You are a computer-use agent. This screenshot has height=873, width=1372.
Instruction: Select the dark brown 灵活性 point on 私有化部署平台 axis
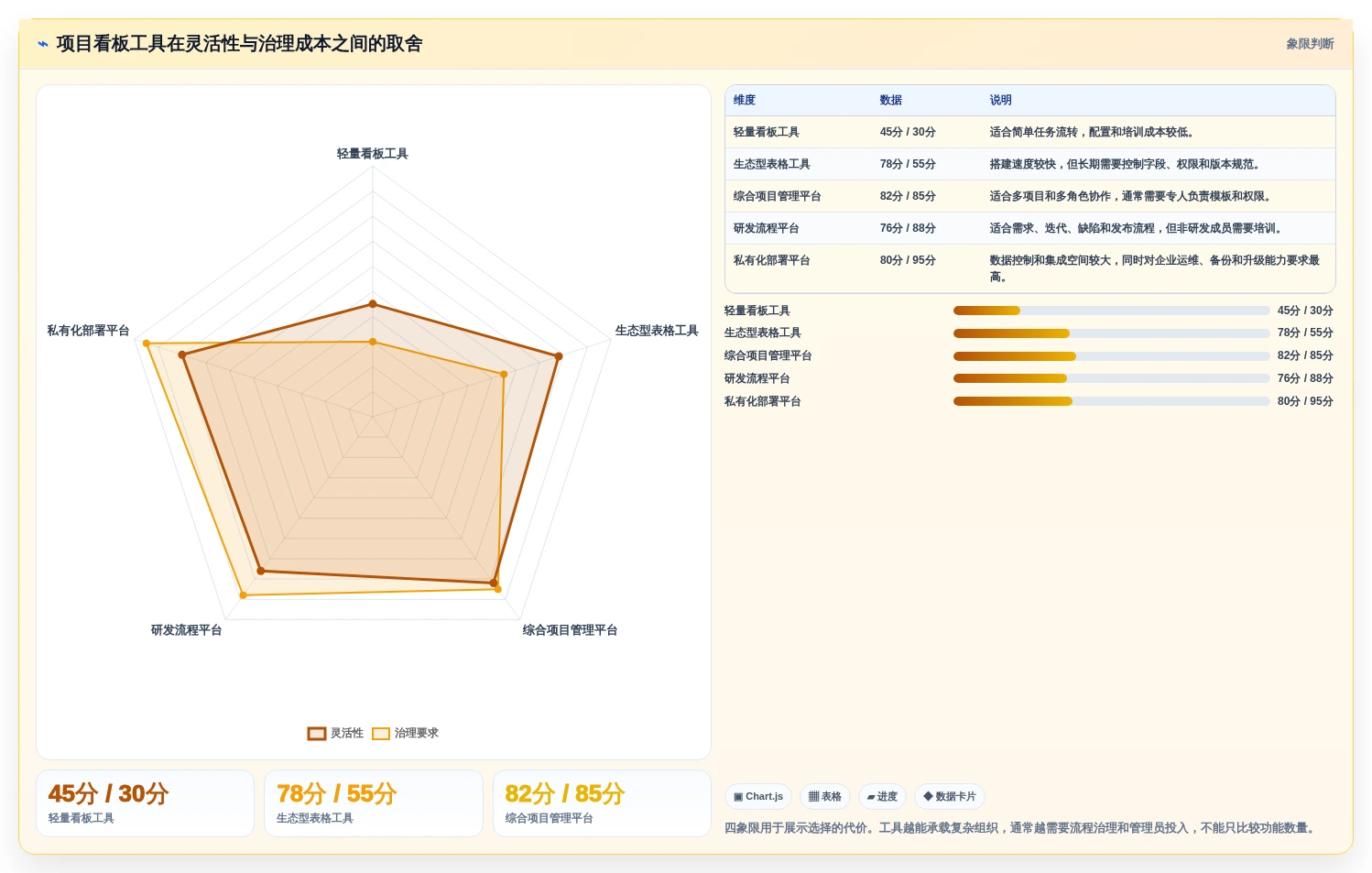[x=182, y=355]
